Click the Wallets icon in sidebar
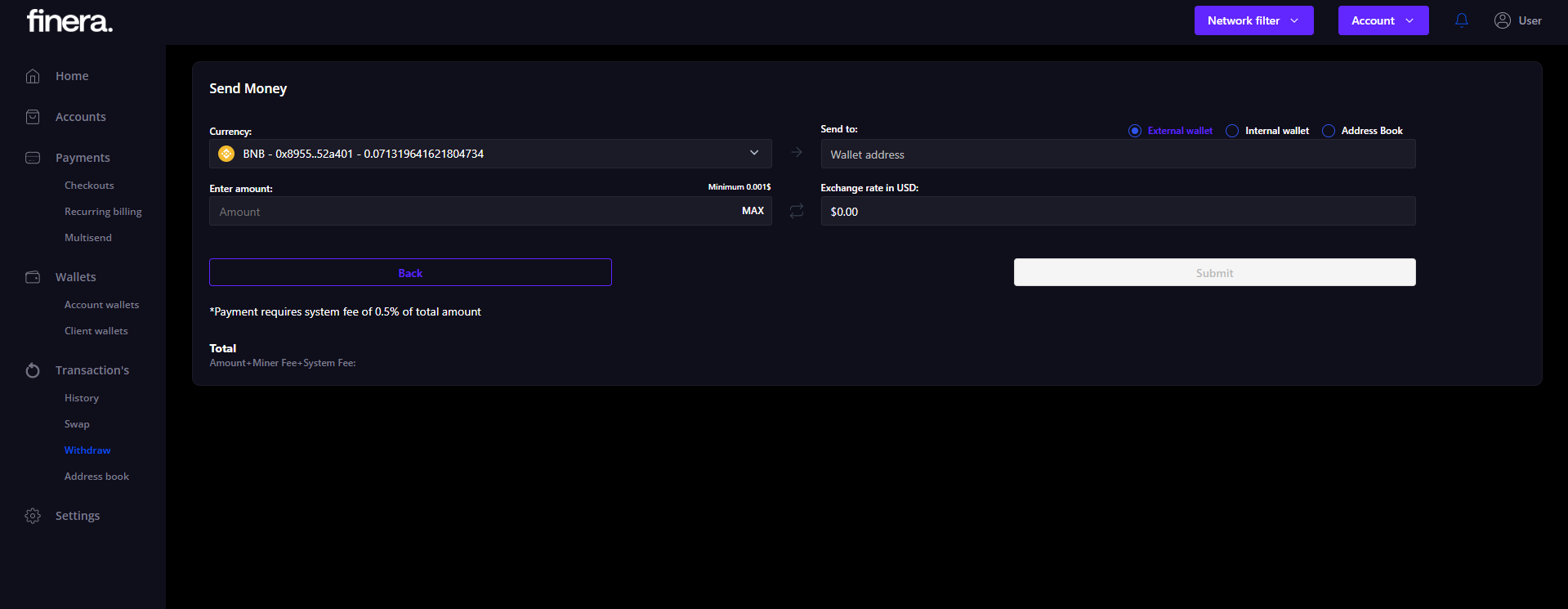1568x609 pixels. pos(33,277)
